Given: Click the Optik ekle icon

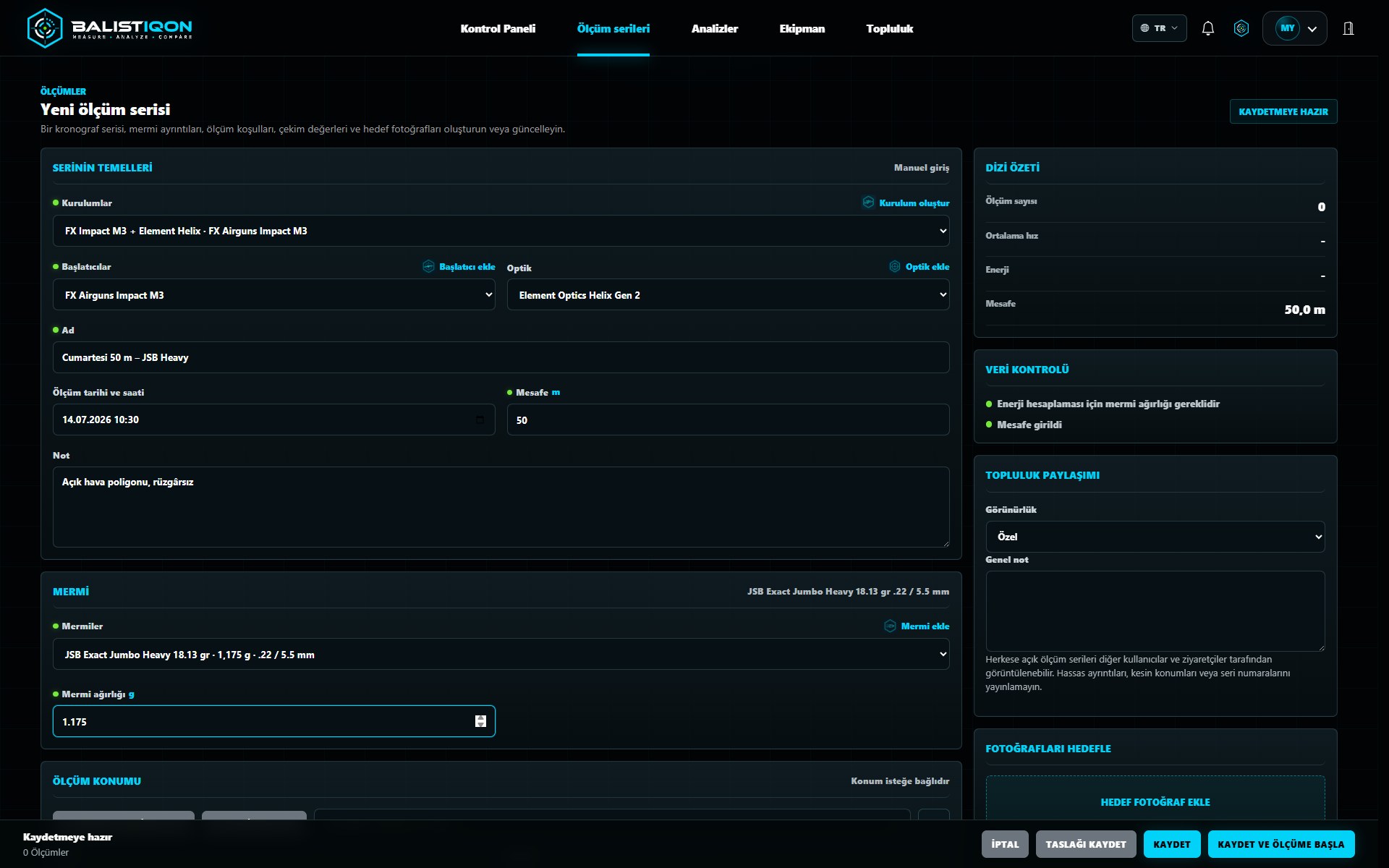Looking at the screenshot, I should [x=895, y=266].
